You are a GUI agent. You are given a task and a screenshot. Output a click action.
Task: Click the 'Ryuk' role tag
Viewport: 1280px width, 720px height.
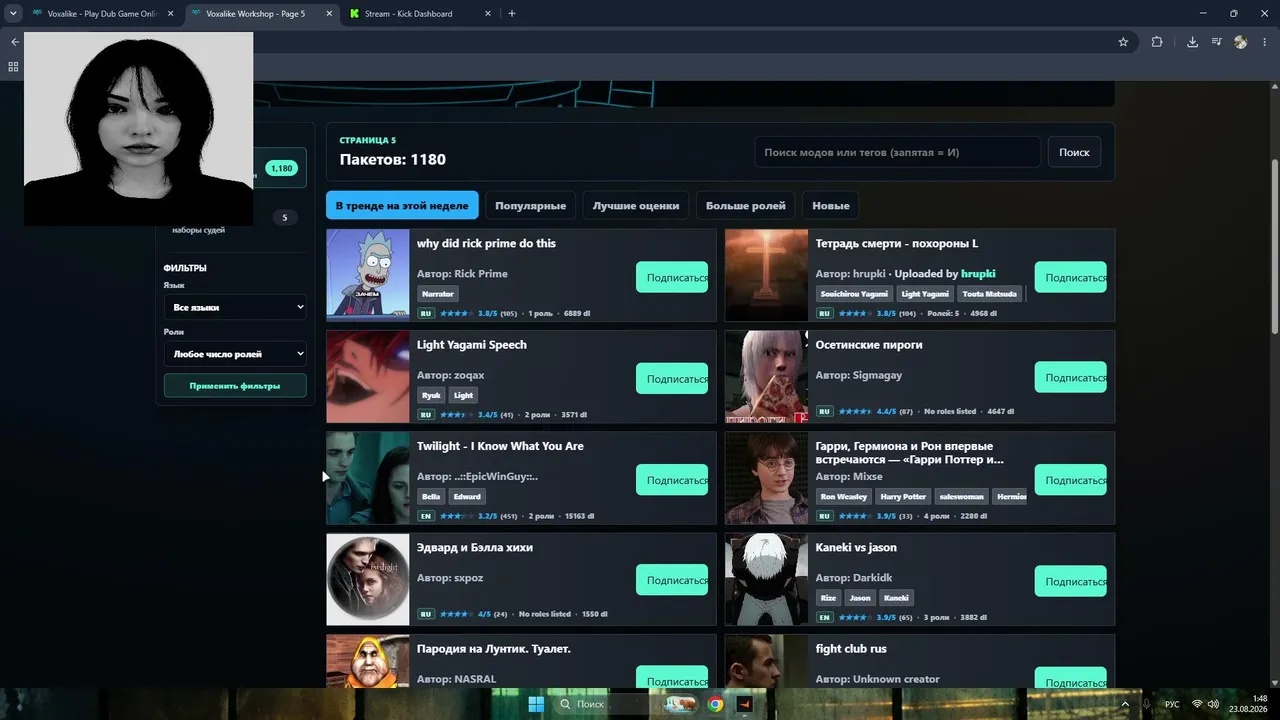tap(431, 395)
